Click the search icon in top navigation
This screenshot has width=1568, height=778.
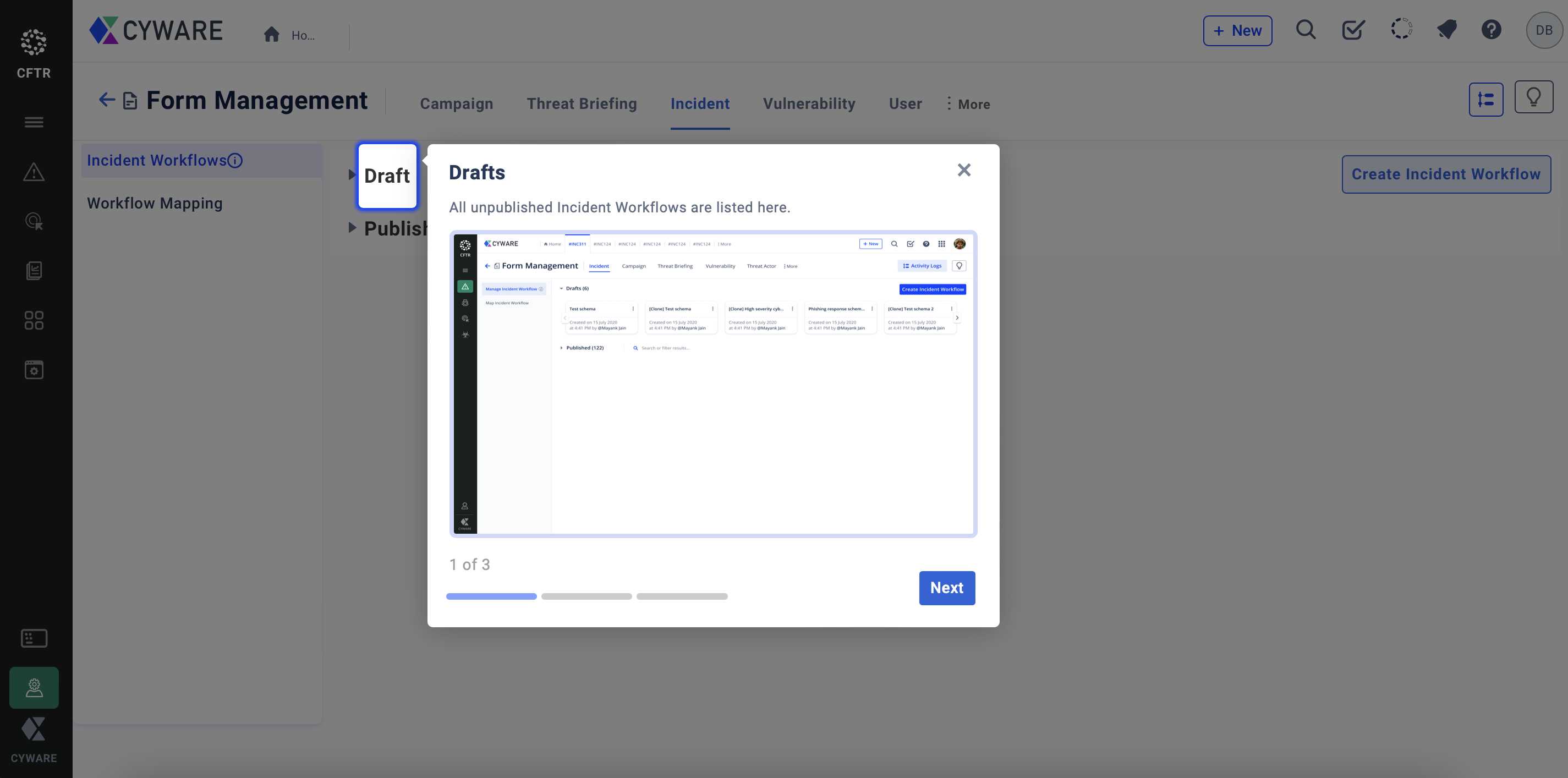click(x=1306, y=30)
